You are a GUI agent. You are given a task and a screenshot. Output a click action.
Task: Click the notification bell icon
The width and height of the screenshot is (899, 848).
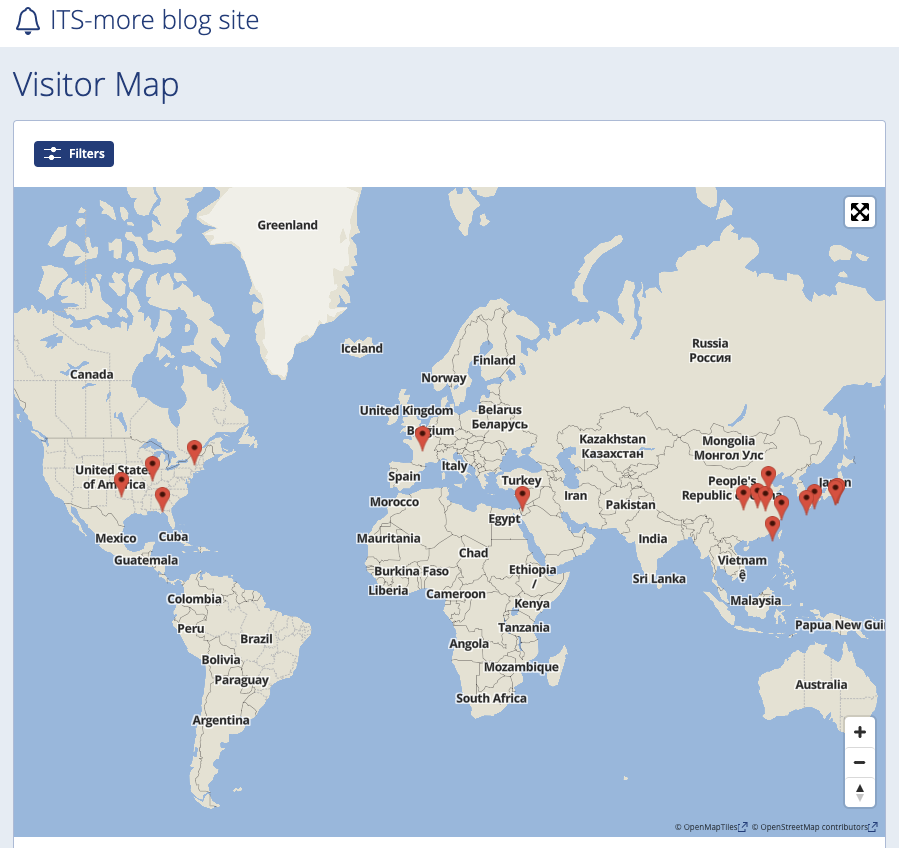[29, 20]
